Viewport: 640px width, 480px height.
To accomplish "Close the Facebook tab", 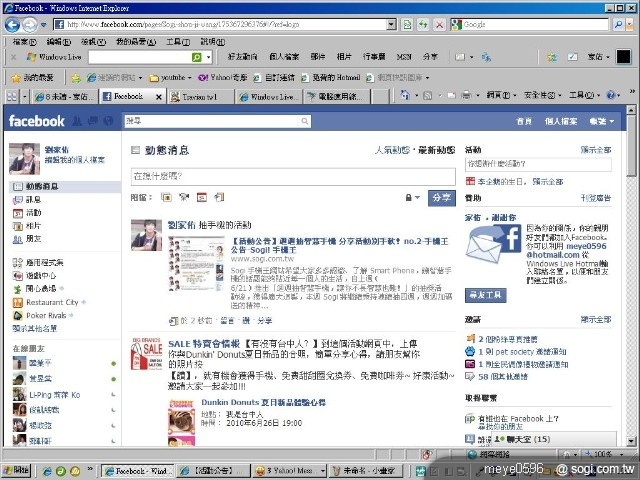I will 159,97.
